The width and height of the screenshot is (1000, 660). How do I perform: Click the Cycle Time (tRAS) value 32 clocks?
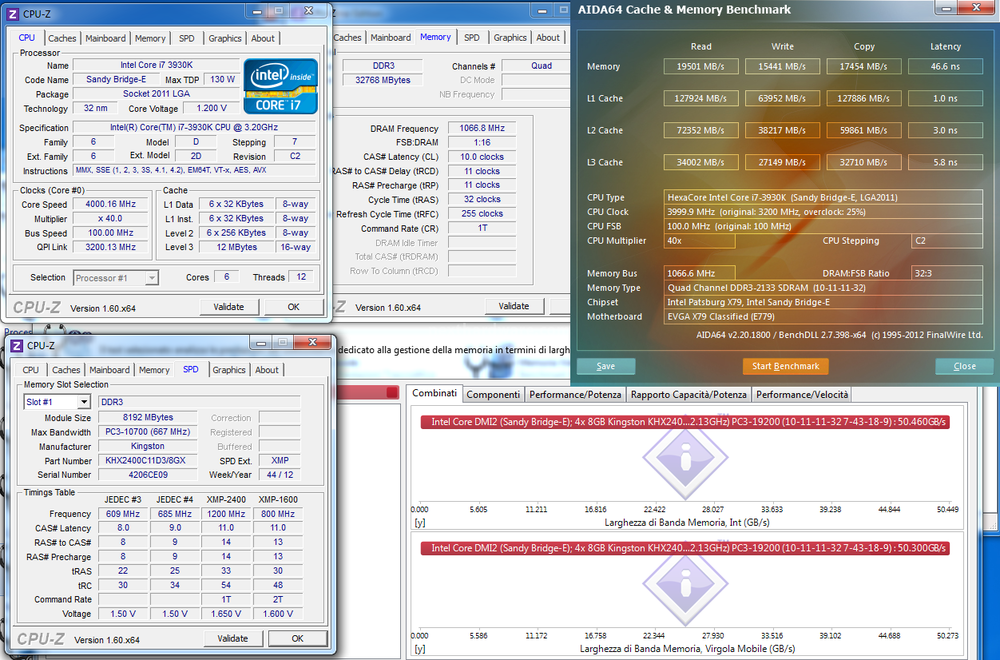point(482,200)
